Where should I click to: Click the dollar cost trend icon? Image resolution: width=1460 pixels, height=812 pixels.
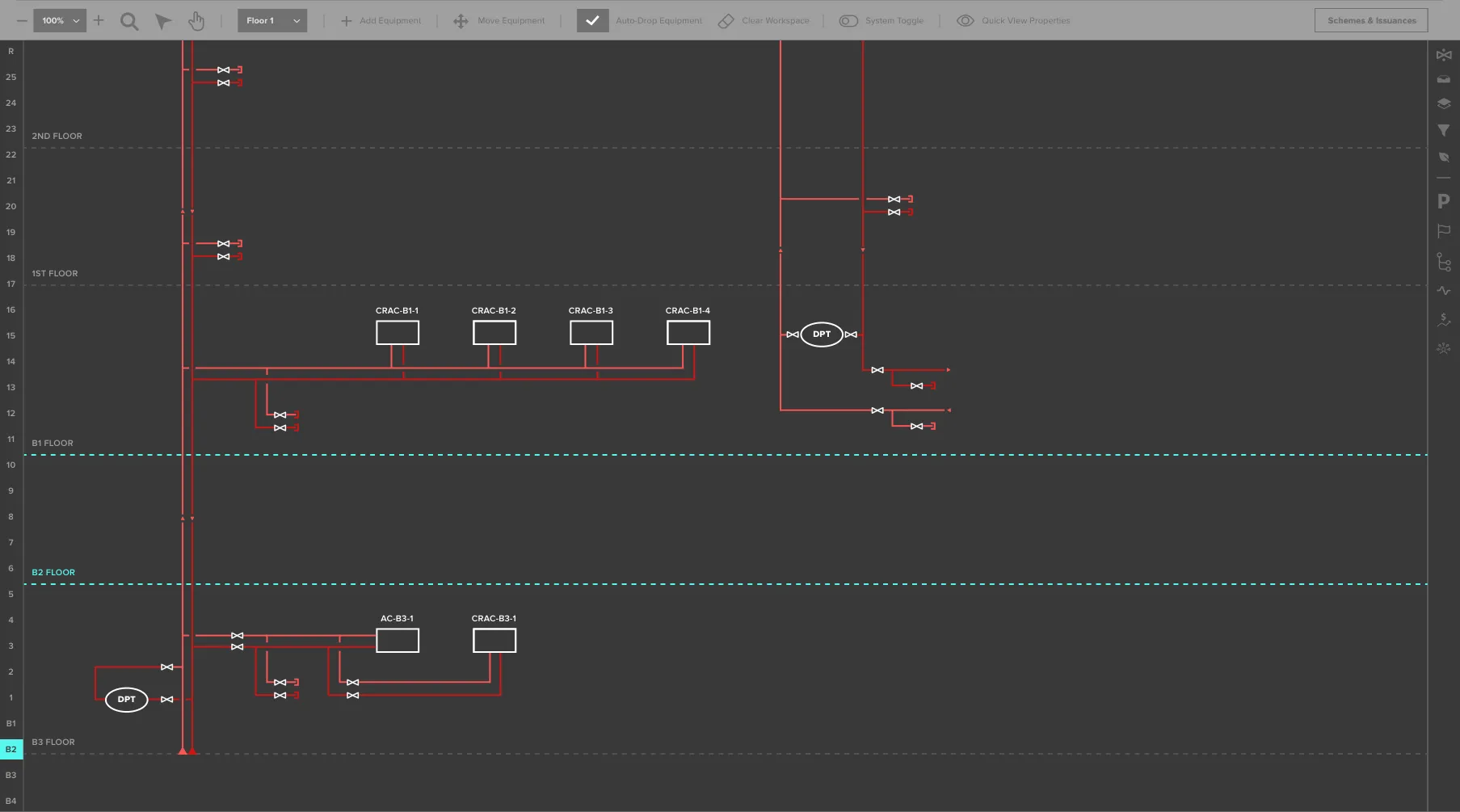coord(1444,320)
